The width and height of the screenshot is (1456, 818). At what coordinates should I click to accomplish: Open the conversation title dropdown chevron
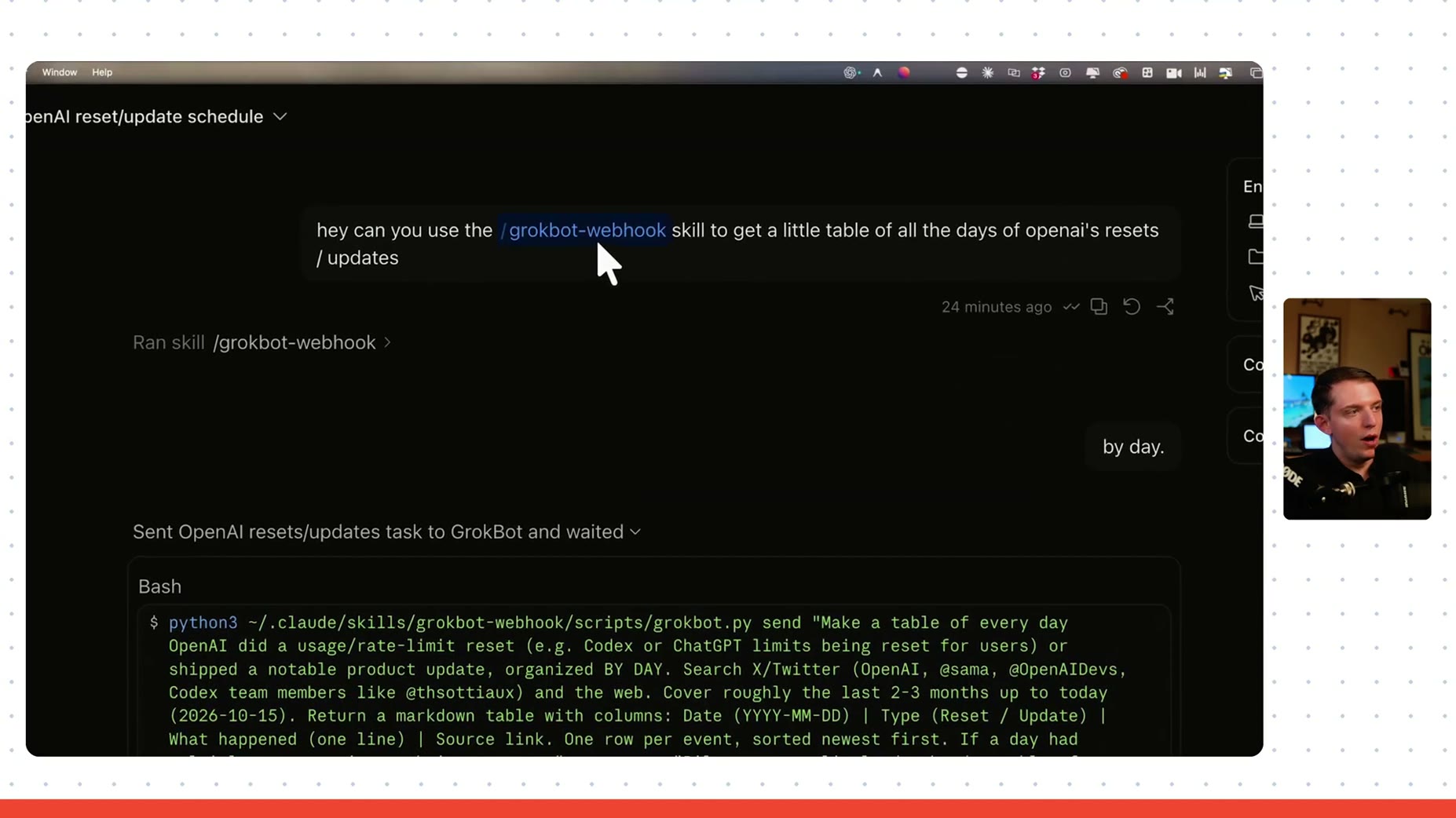point(280,117)
